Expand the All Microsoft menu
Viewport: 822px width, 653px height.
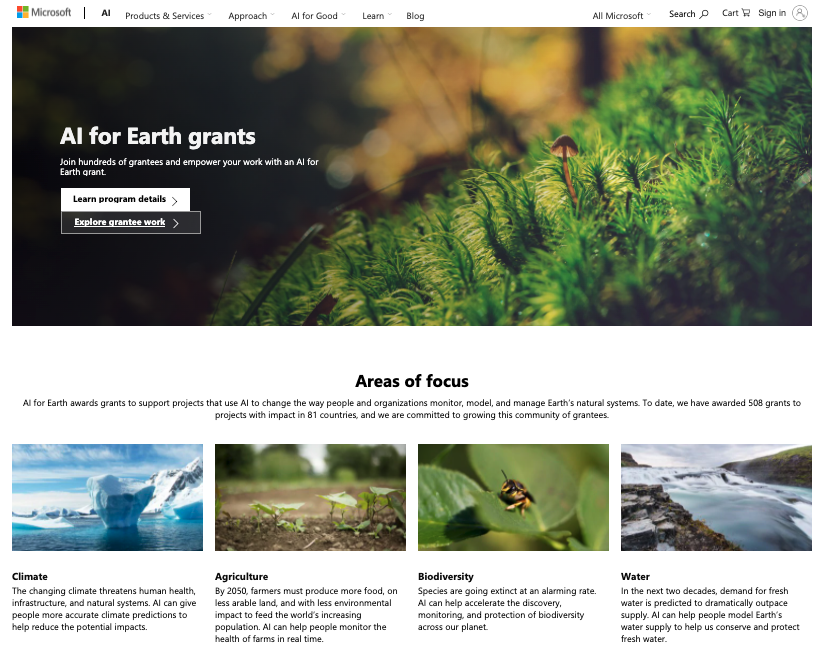[x=621, y=16]
